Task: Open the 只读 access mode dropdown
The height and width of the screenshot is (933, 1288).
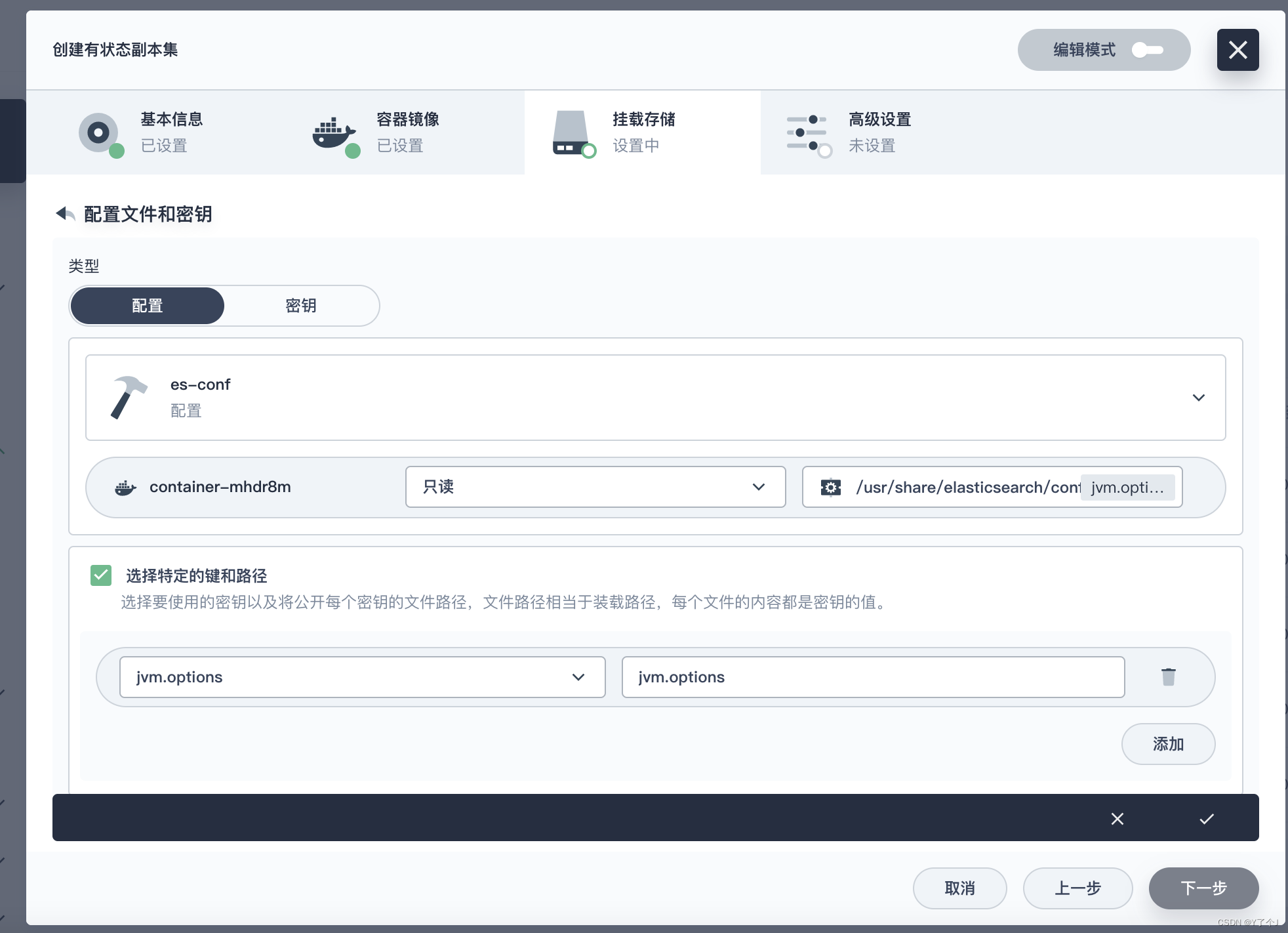Action: pos(595,487)
